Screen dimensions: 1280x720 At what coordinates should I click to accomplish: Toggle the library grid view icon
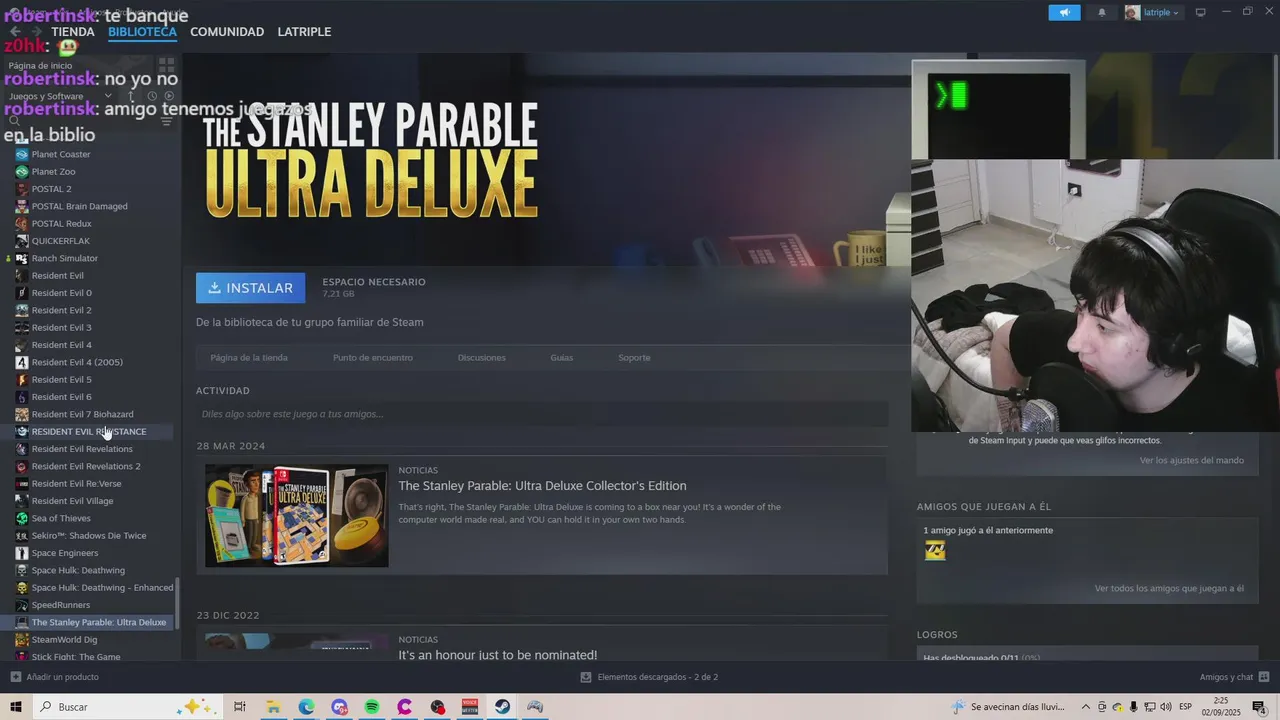click(166, 65)
